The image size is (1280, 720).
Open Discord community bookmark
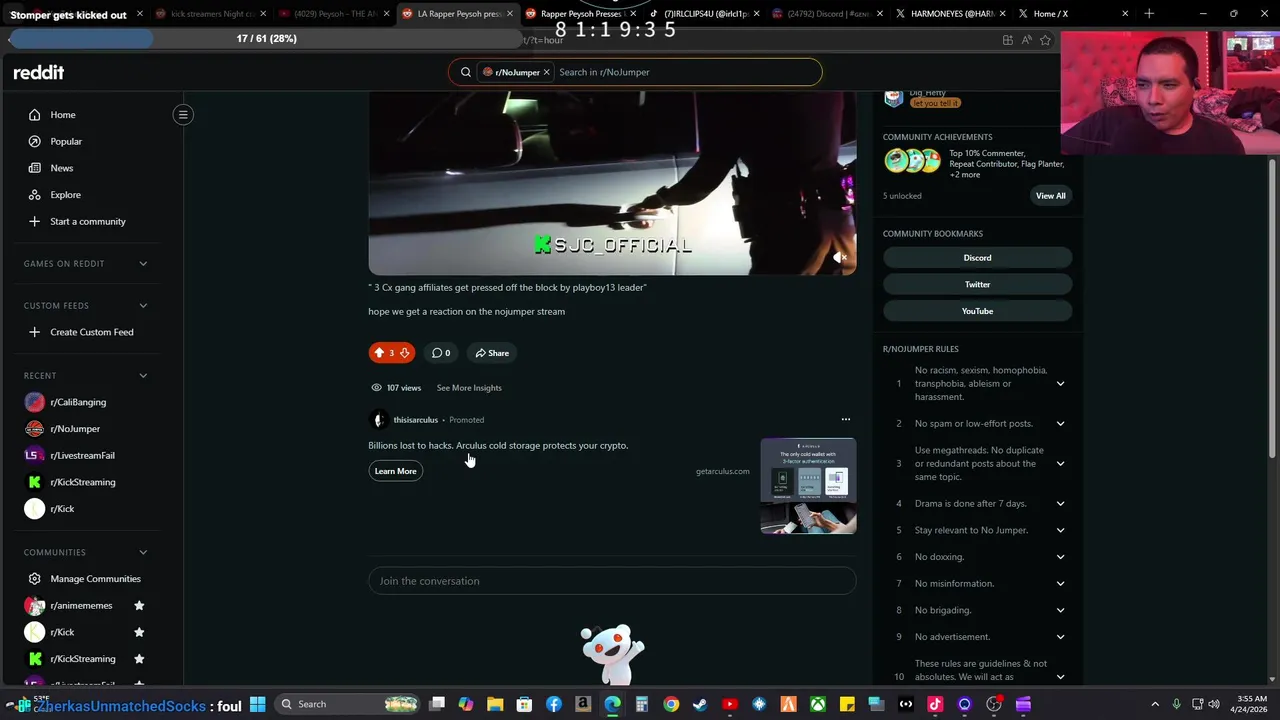coord(977,258)
